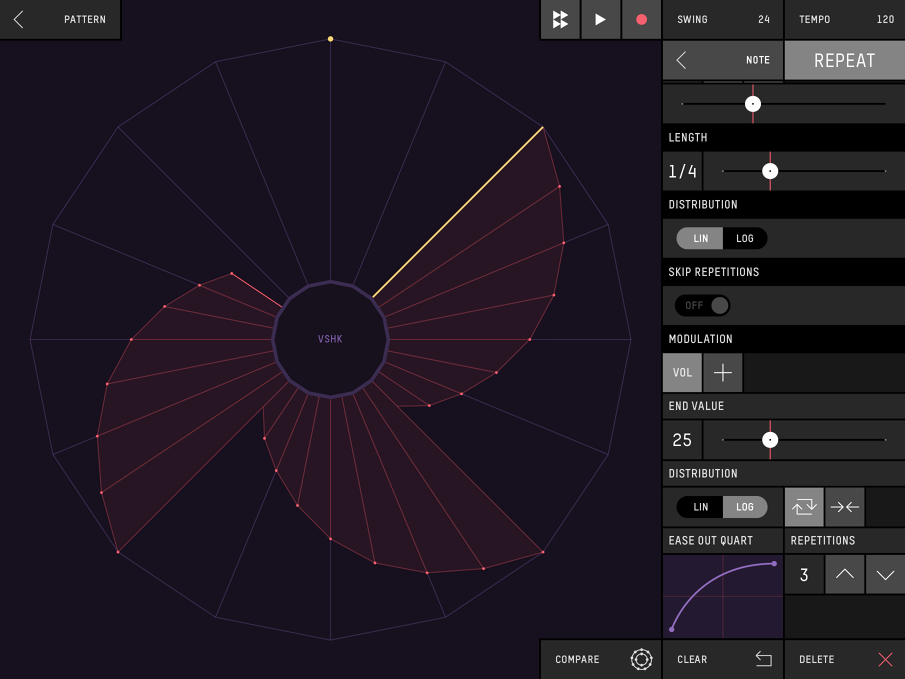Go back to the Pattern view
The height and width of the screenshot is (679, 905).
(60, 19)
